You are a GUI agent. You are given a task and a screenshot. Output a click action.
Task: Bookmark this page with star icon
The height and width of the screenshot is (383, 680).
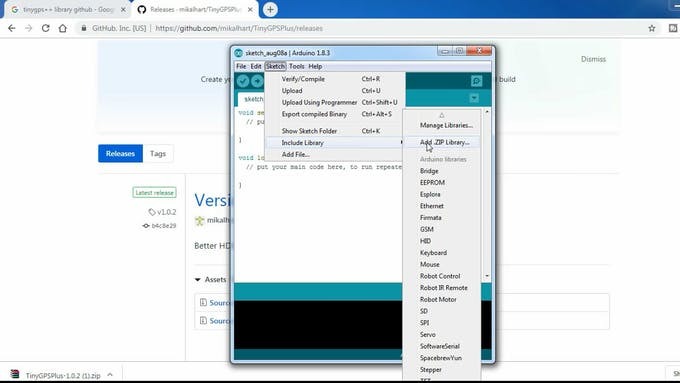(651, 28)
